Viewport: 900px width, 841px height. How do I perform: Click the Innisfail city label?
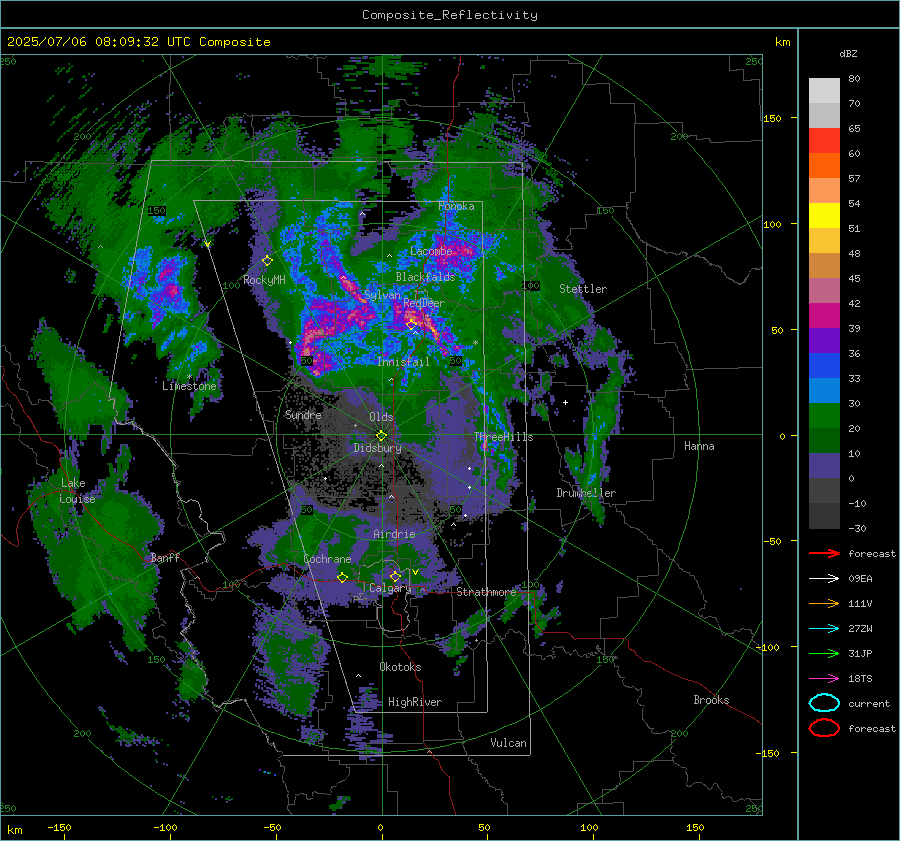tap(403, 362)
